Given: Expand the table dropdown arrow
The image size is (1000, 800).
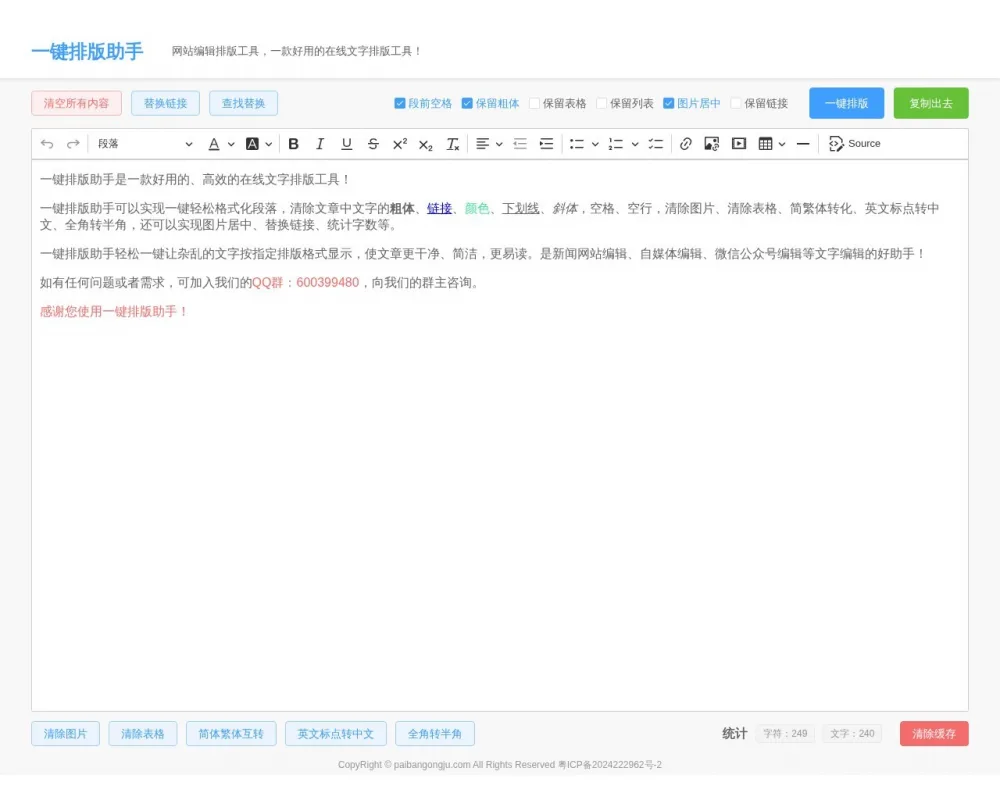Looking at the screenshot, I should [782, 144].
